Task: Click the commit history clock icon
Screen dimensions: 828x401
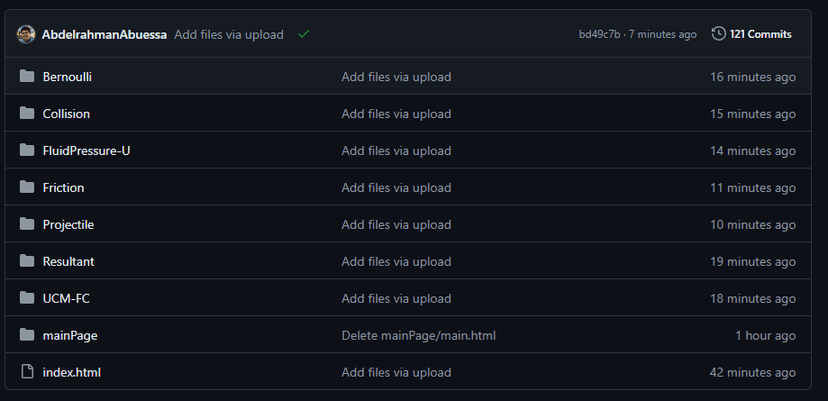Action: [718, 34]
